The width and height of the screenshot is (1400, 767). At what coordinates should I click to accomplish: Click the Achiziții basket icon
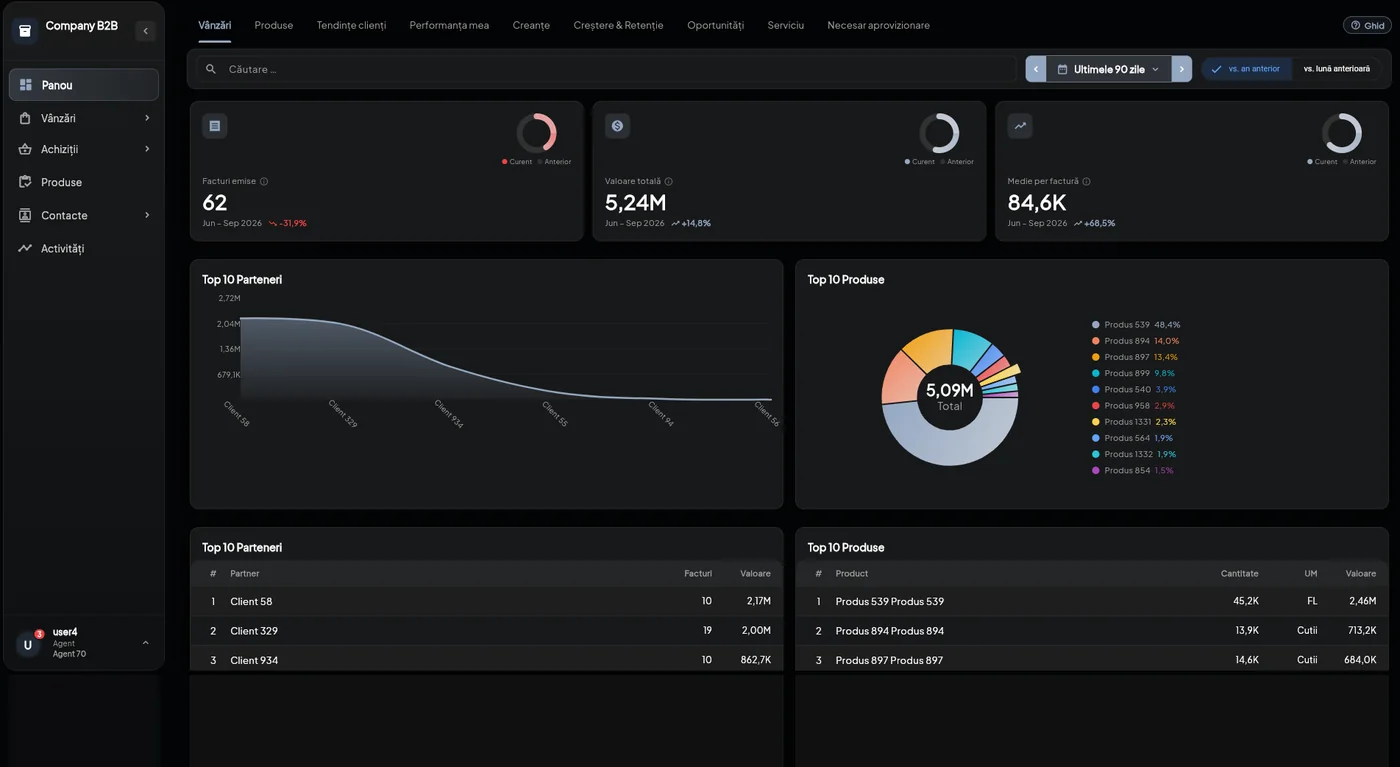(25, 149)
